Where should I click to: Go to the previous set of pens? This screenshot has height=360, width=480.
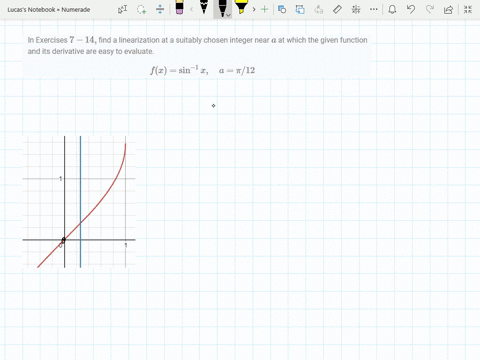[x=192, y=9]
